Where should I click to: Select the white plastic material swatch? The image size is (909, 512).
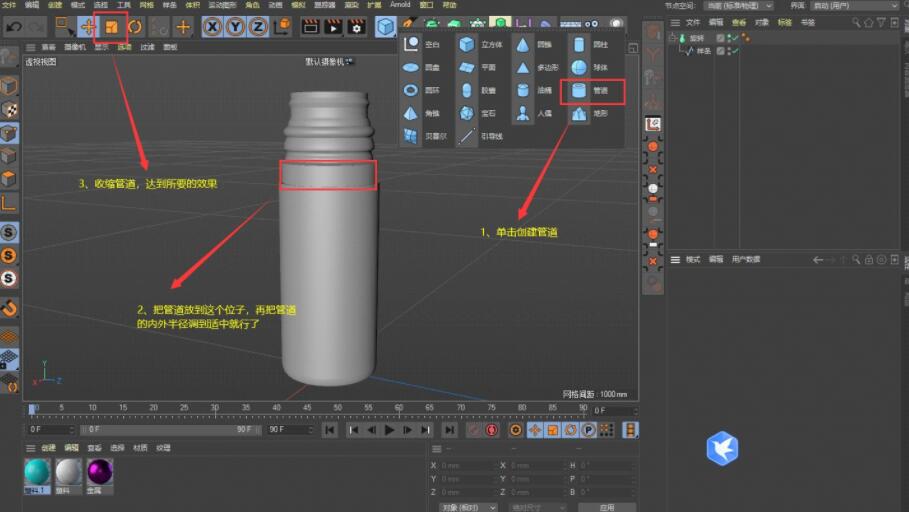click(x=68, y=472)
